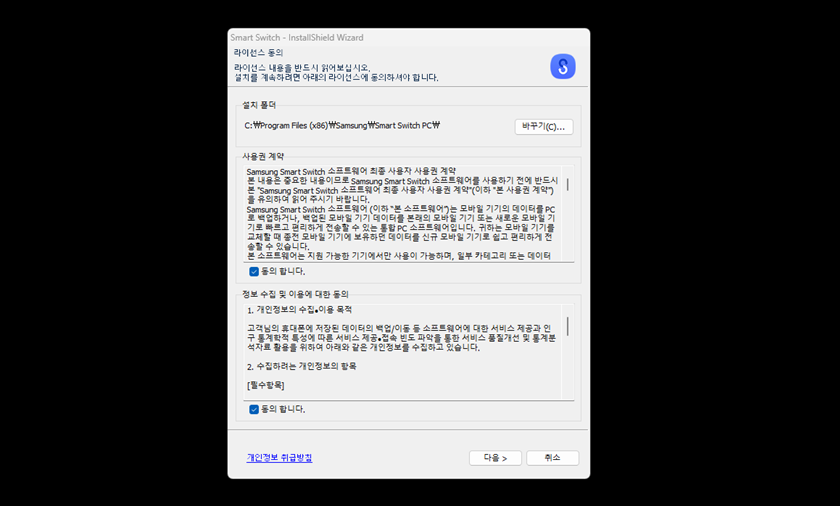Click the text "1. 개인정보의 수집•이용 목적"
Screen dimensions: 840x506
coord(299,310)
